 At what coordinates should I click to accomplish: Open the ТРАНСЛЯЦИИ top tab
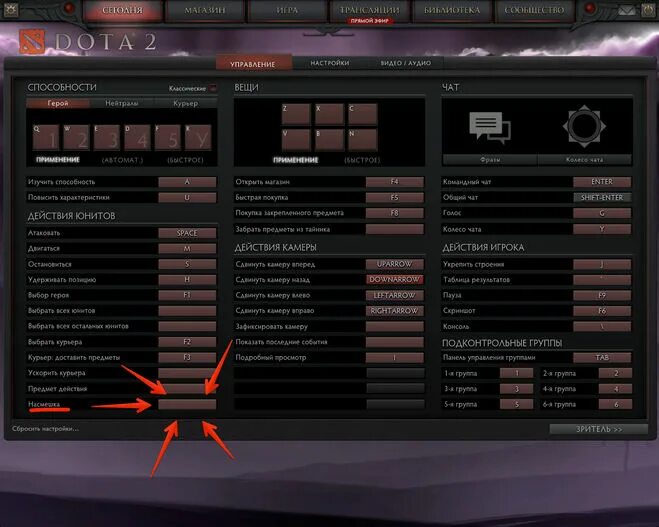click(370, 10)
